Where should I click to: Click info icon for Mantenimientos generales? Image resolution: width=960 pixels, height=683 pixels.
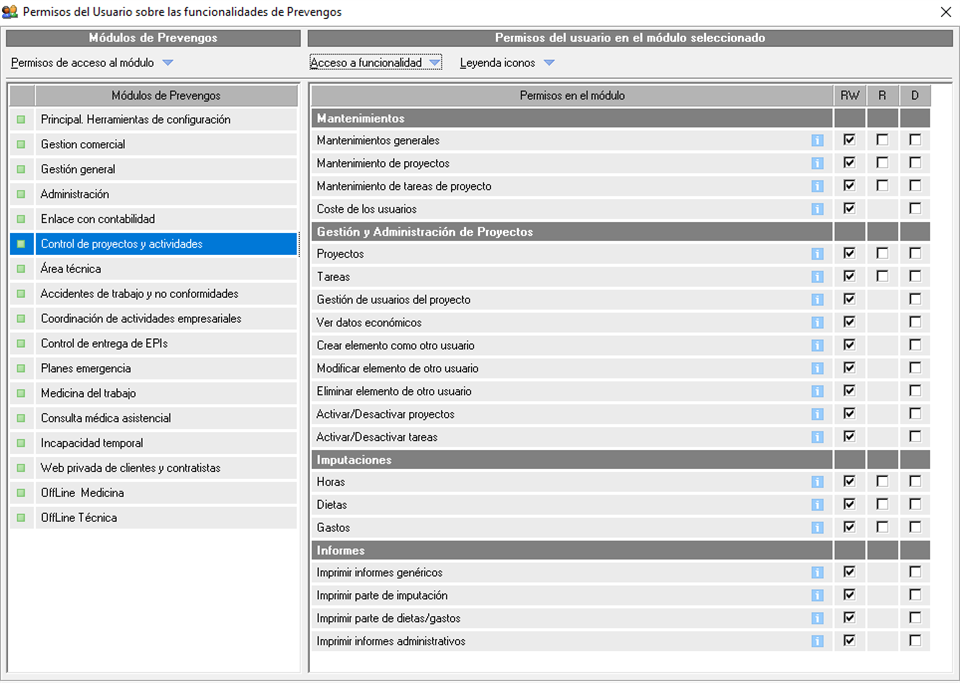click(817, 141)
